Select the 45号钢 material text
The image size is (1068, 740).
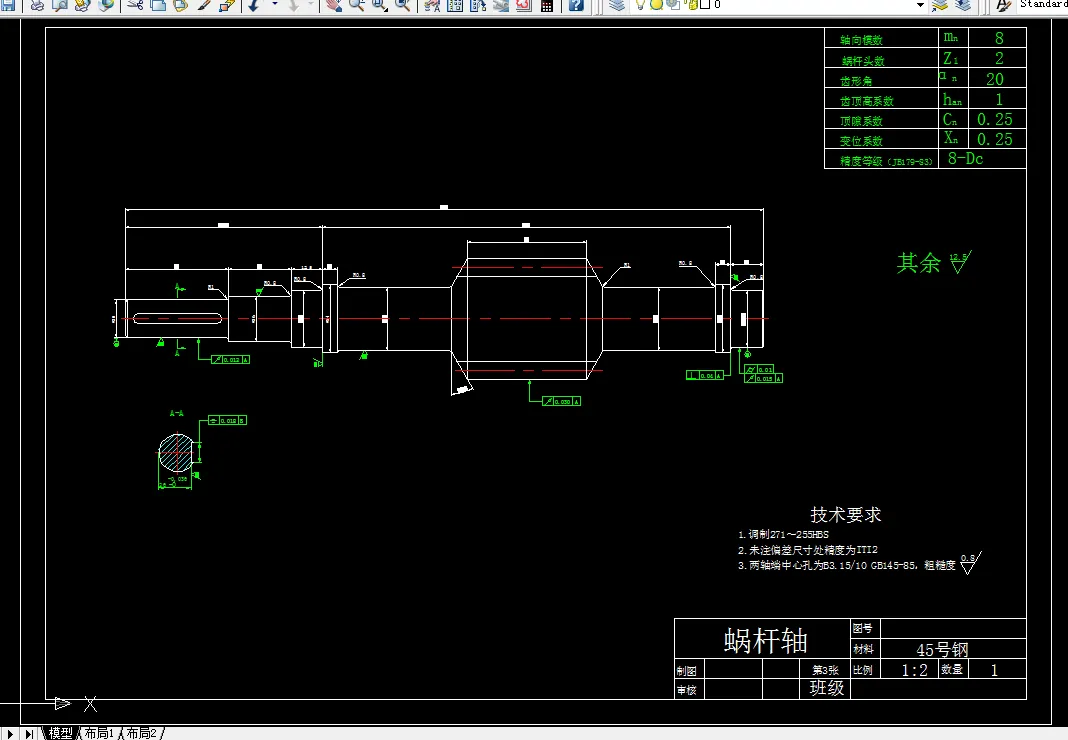pos(942,649)
